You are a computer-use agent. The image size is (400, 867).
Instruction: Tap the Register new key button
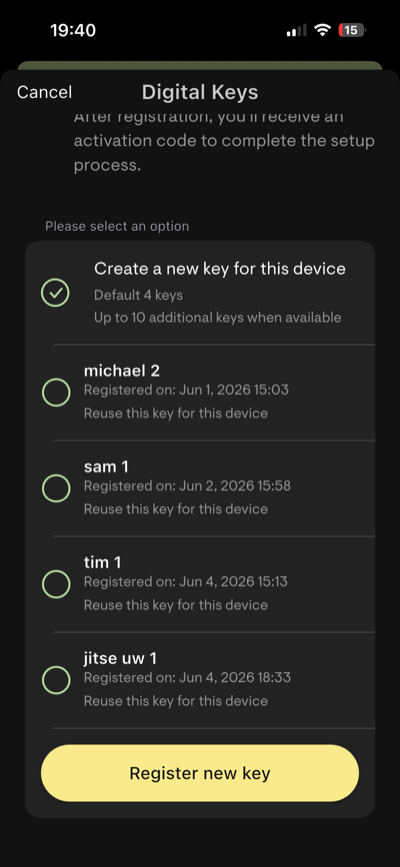pyautogui.click(x=200, y=772)
